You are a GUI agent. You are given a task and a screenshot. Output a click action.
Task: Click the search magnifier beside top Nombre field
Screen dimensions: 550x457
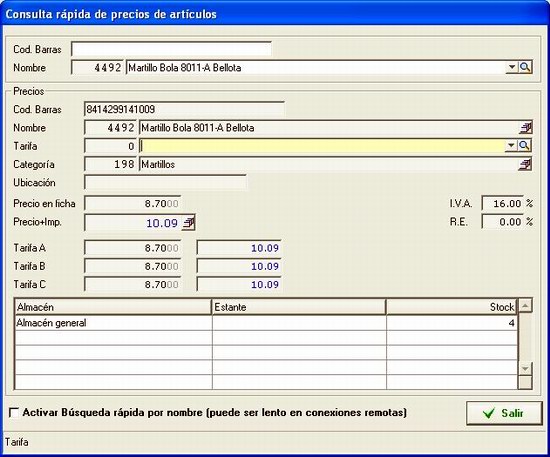coord(525,67)
